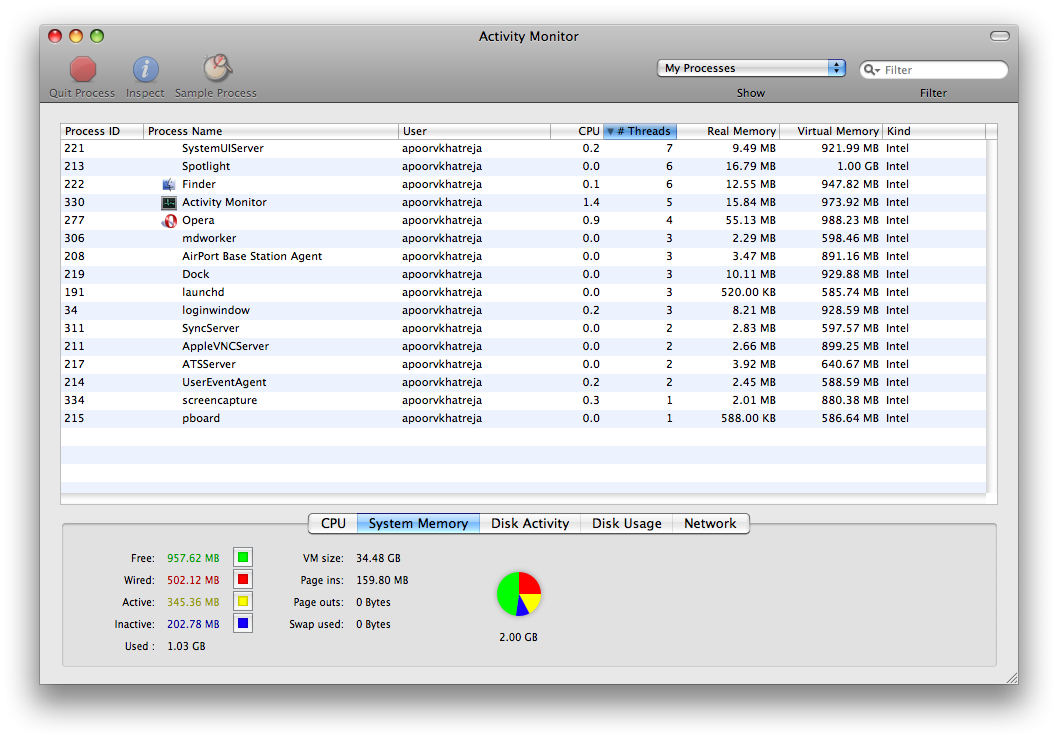Click the yellow Active memory swatch
This screenshot has width=1058, height=739.
click(x=243, y=601)
